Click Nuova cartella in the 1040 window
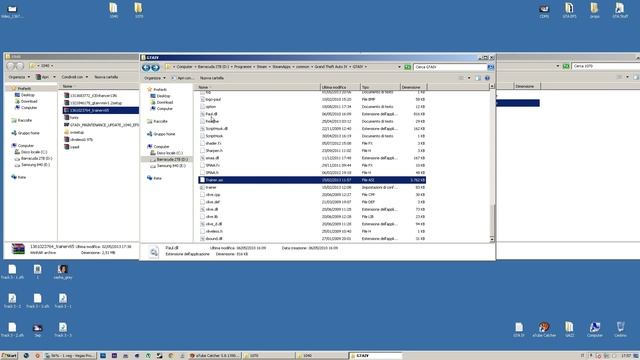 tap(106, 77)
